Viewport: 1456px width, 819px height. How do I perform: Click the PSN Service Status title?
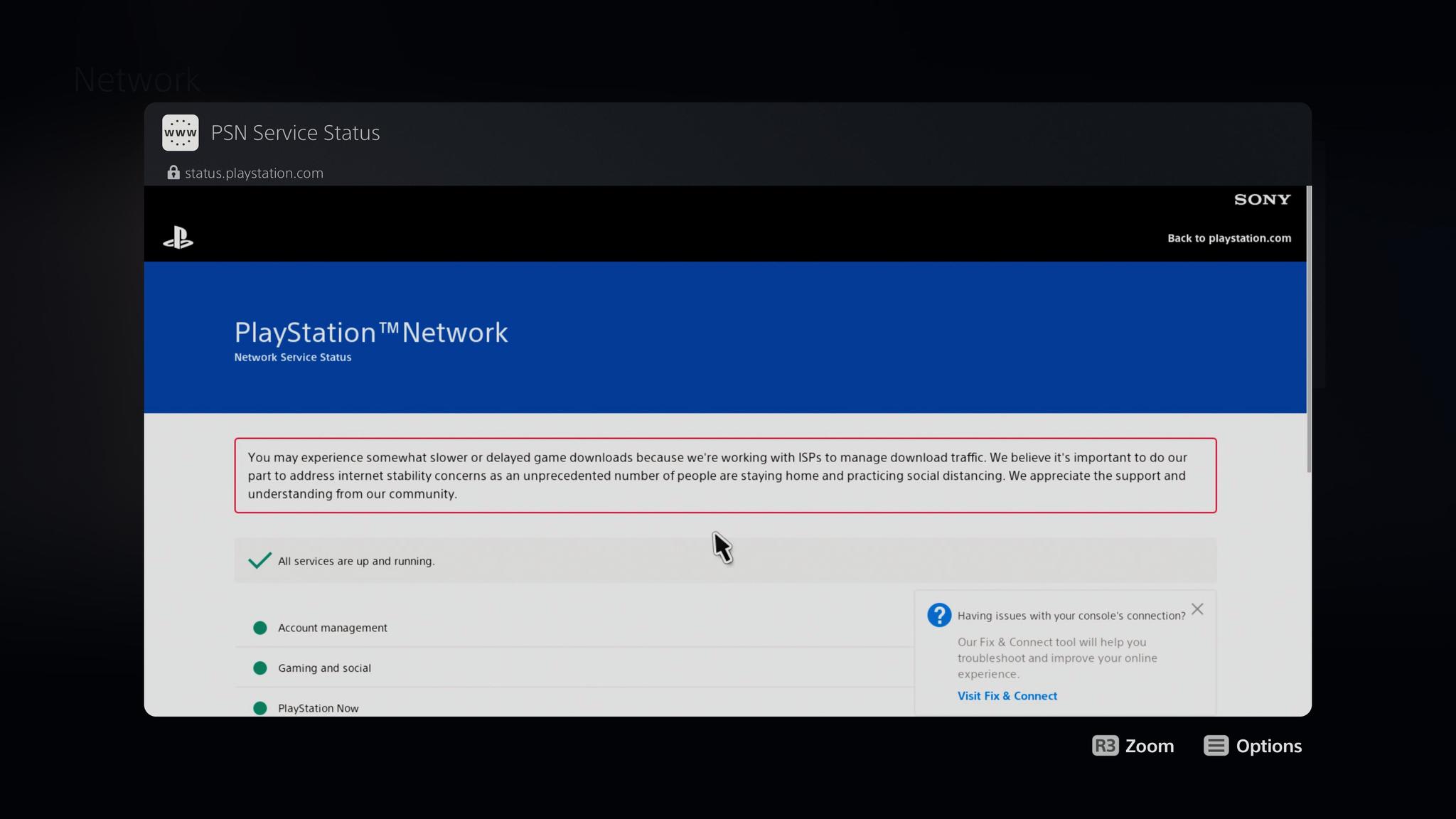click(x=295, y=133)
